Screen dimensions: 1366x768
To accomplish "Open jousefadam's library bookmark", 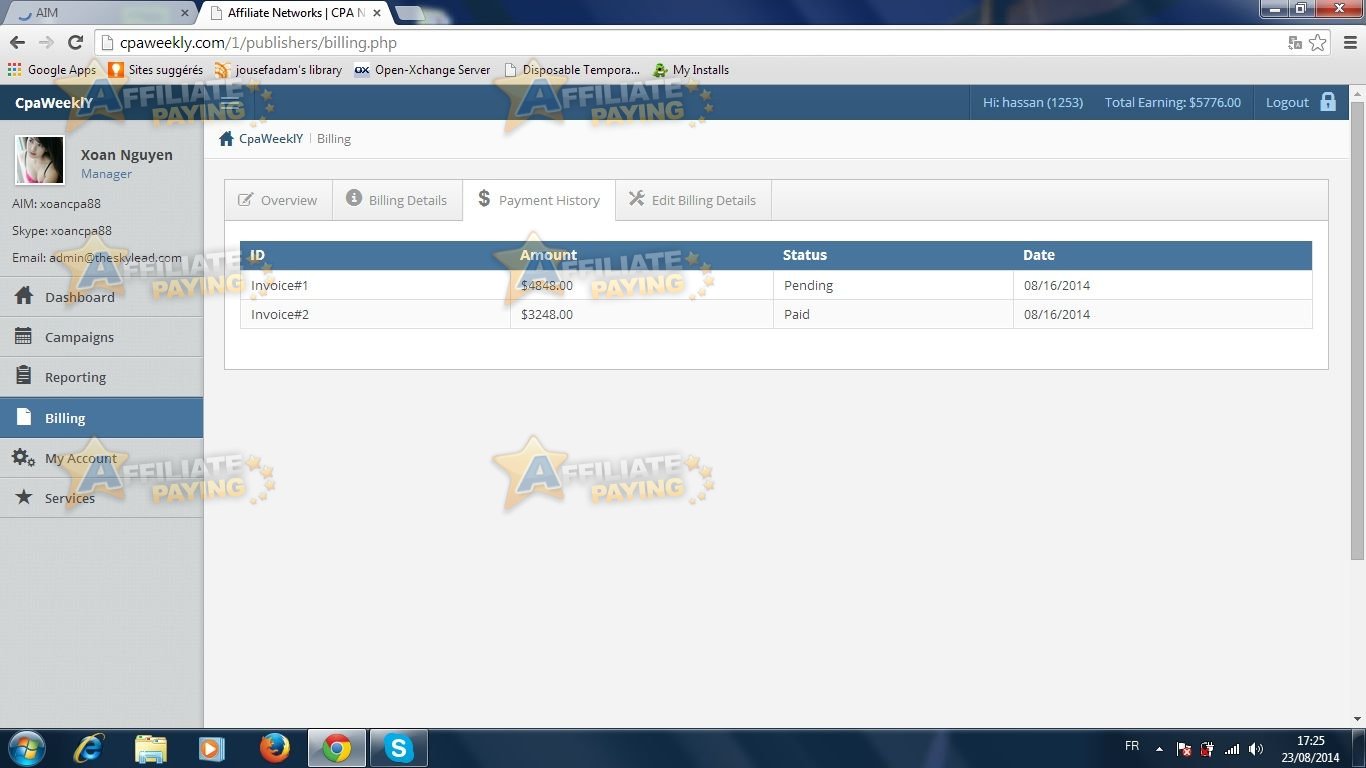I will pos(279,70).
